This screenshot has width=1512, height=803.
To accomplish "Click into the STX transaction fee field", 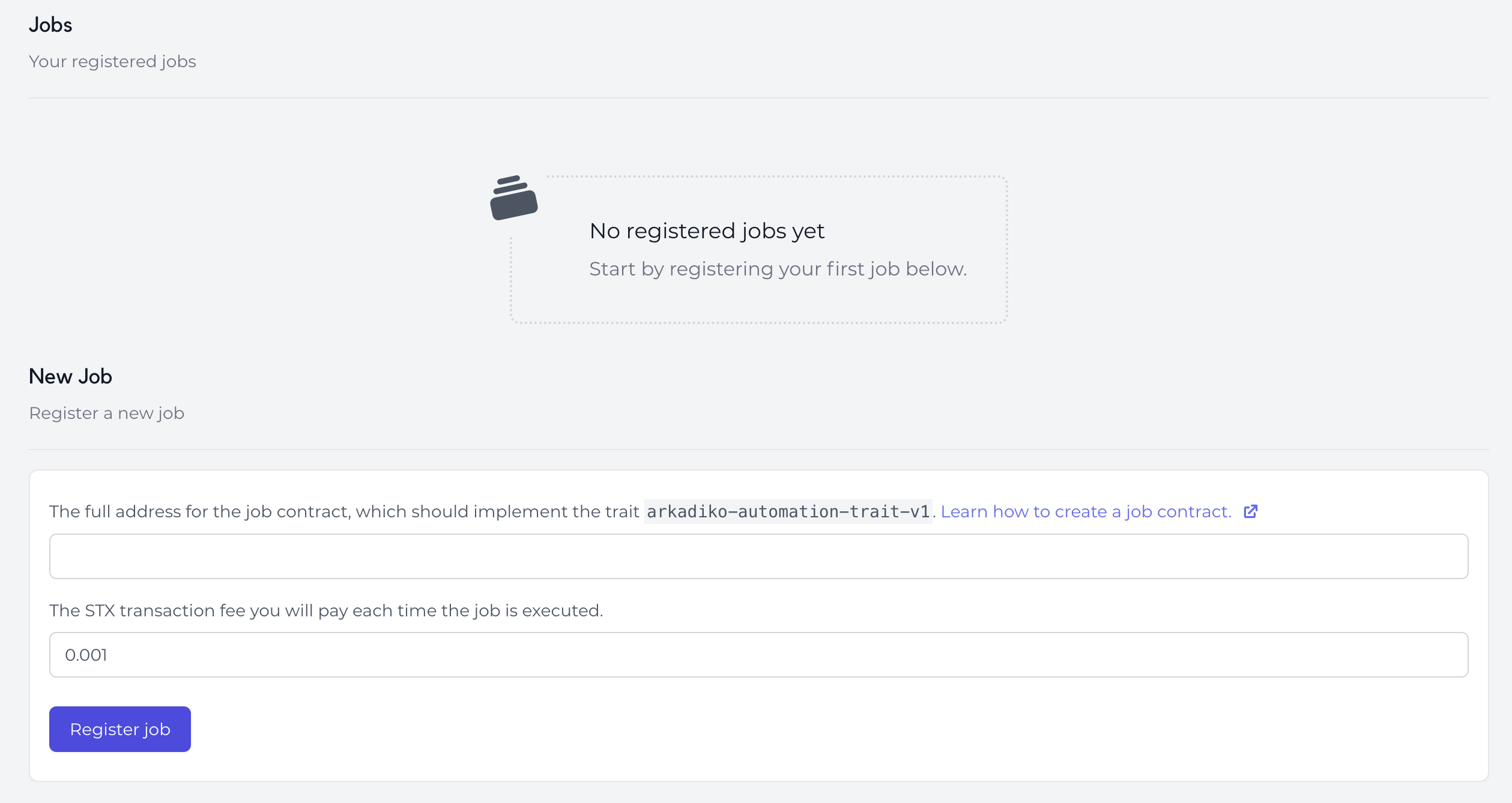I will point(758,655).
